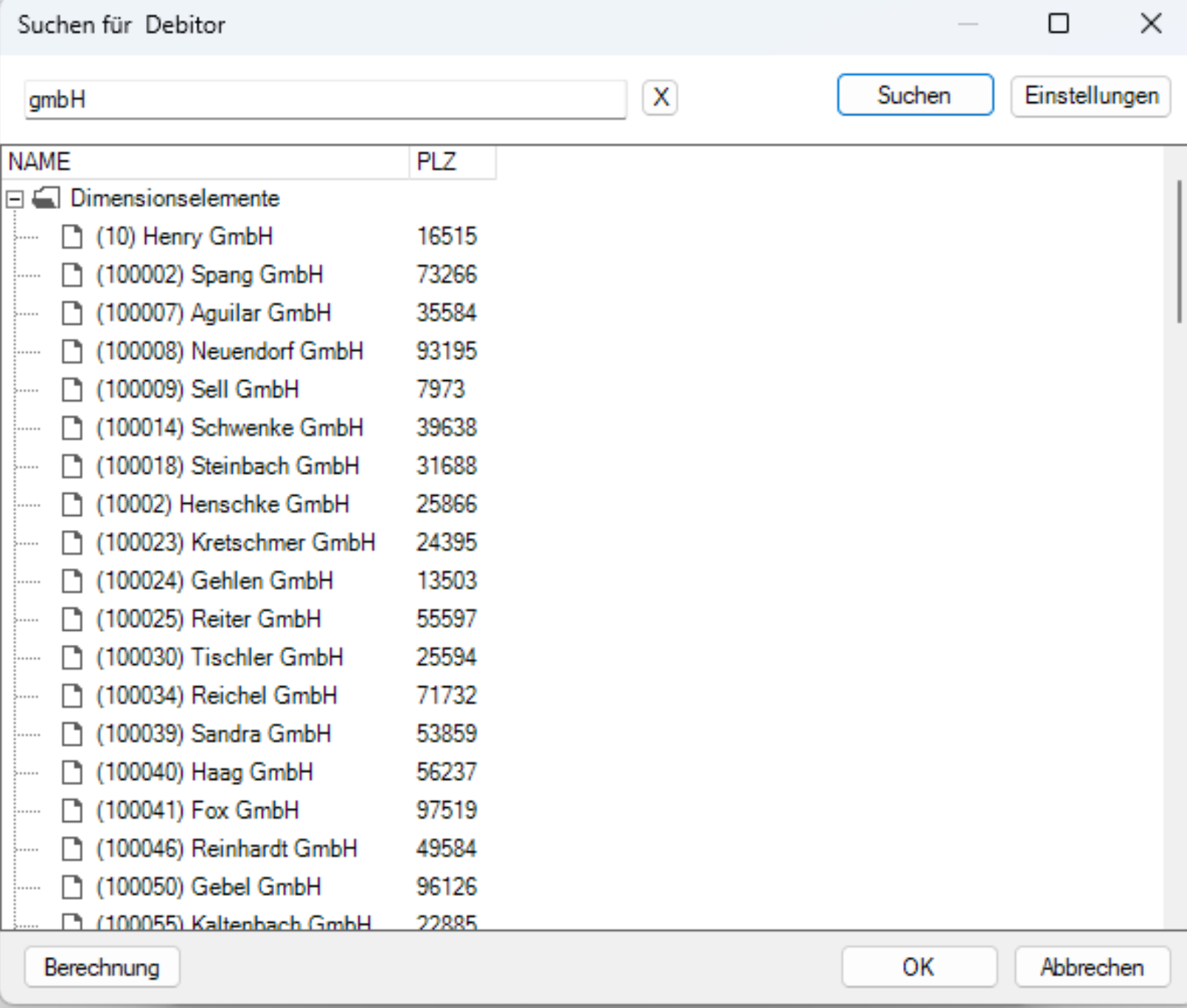Select the (100014) Schwenke GmbH entry

point(230,428)
